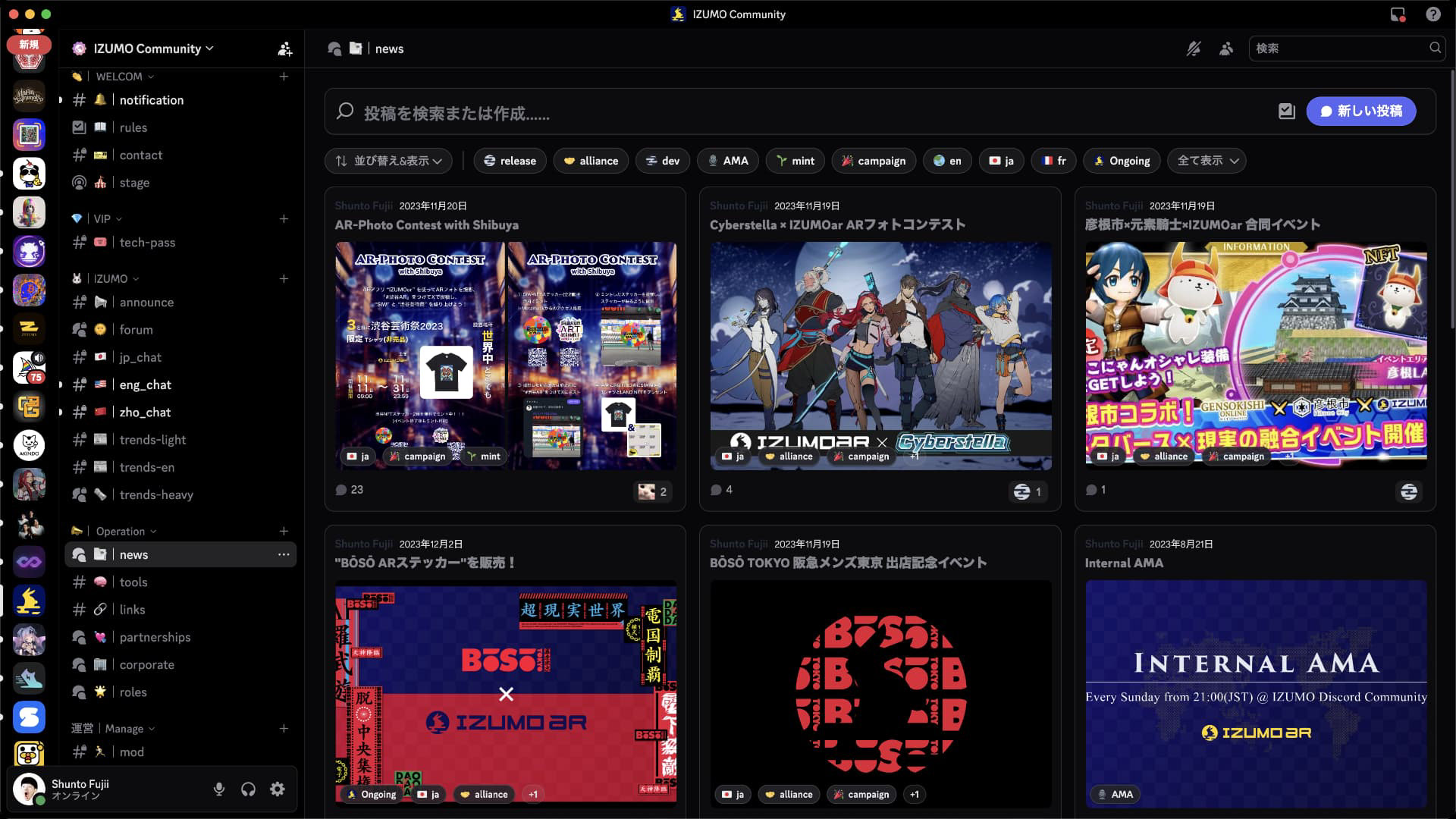Open news channel options ellipsis
The height and width of the screenshot is (819, 1456).
(x=284, y=554)
